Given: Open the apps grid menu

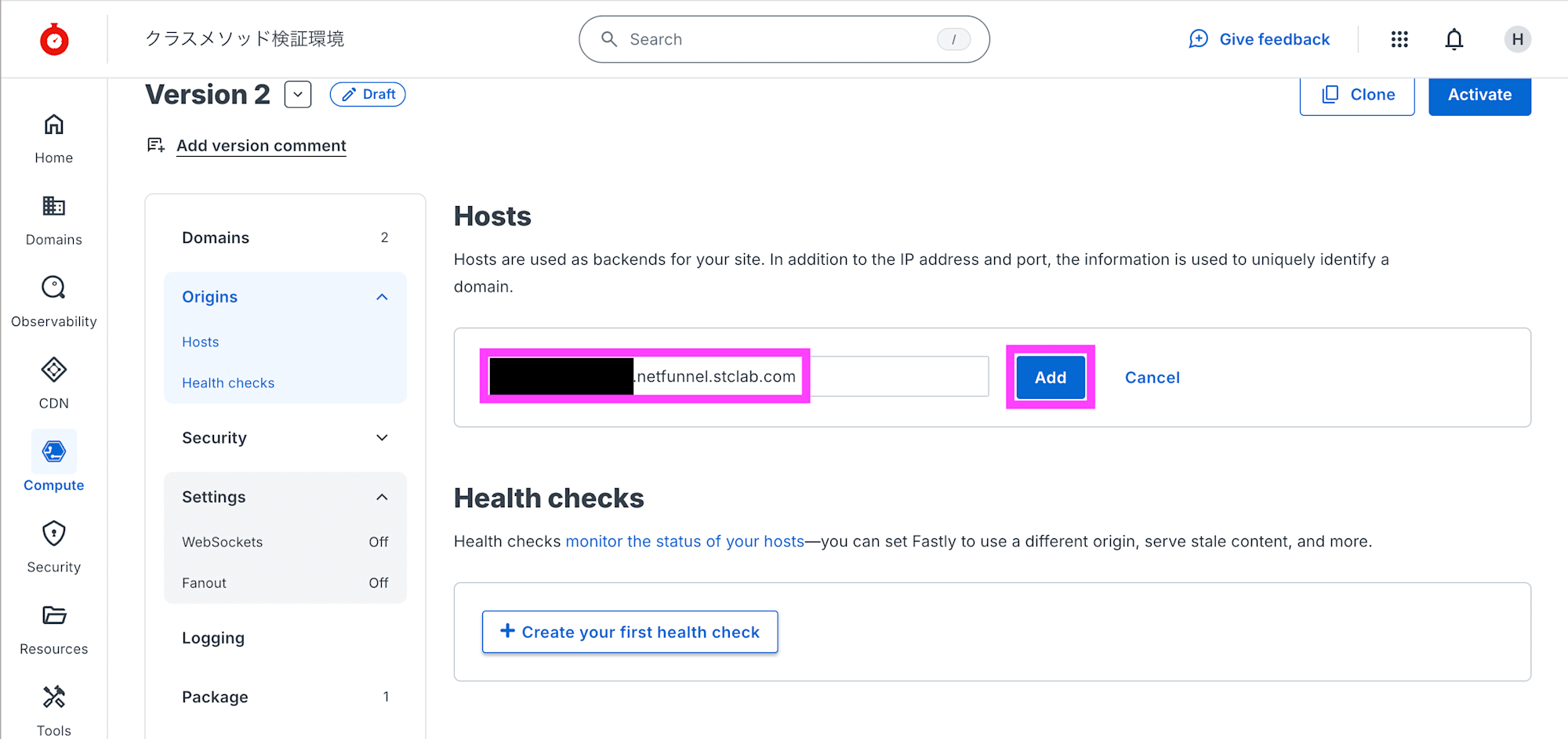Looking at the screenshot, I should click(1399, 39).
